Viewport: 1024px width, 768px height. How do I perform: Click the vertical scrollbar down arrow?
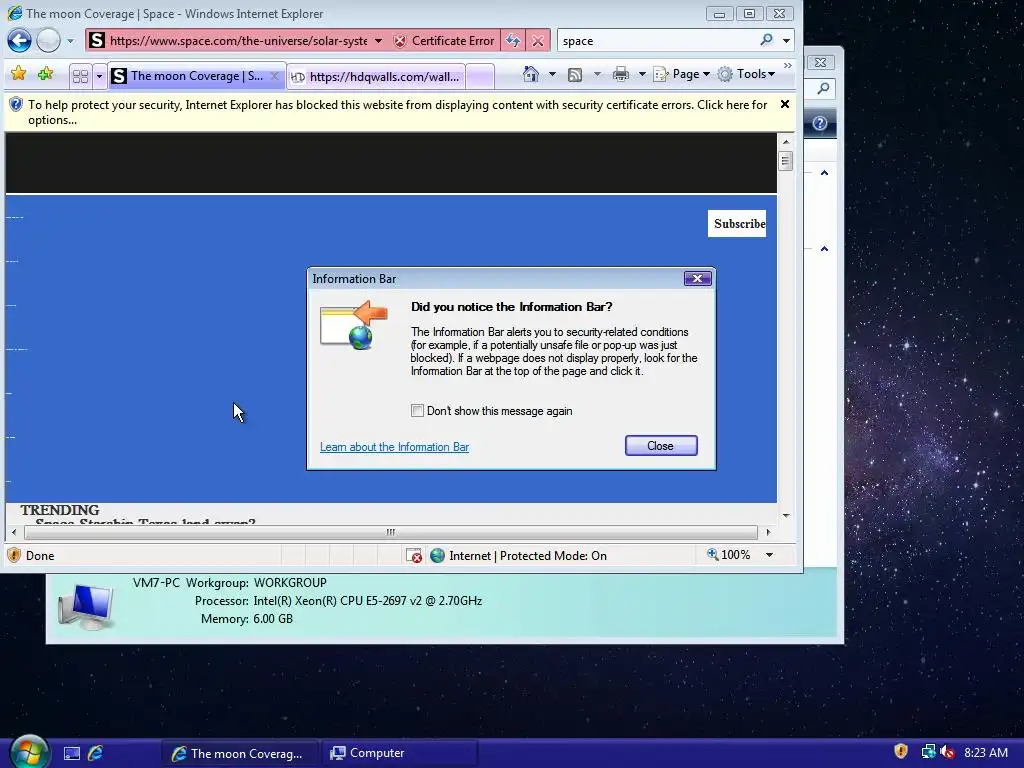coord(786,515)
